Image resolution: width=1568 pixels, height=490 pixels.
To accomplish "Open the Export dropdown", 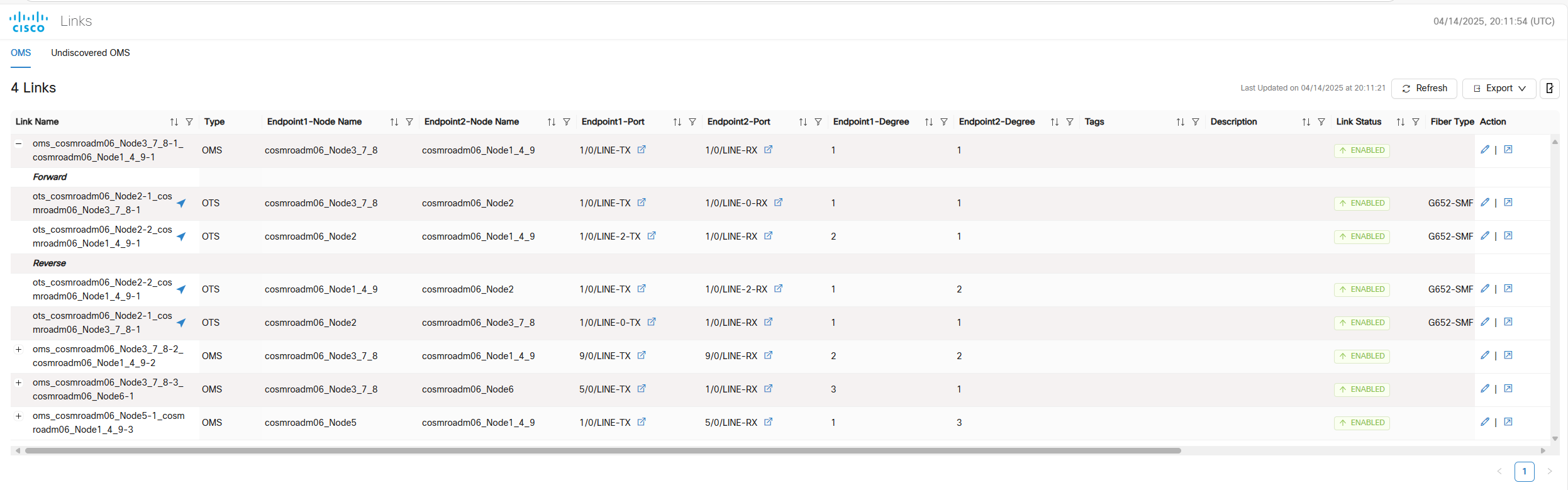I will (1499, 88).
